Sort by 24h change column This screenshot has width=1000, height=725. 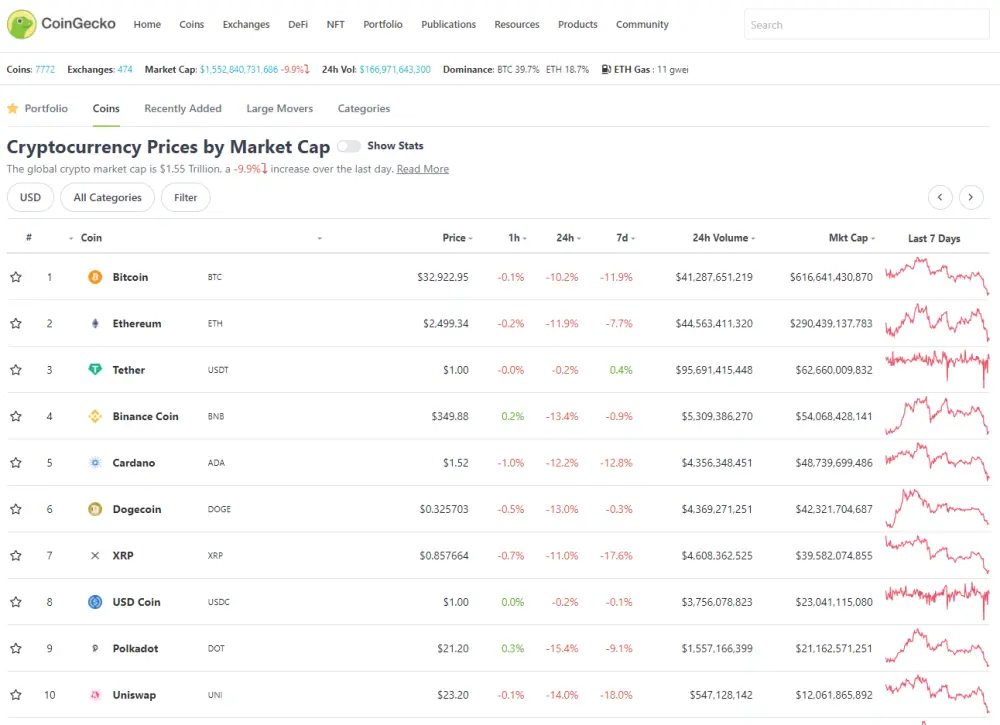pyautogui.click(x=568, y=238)
